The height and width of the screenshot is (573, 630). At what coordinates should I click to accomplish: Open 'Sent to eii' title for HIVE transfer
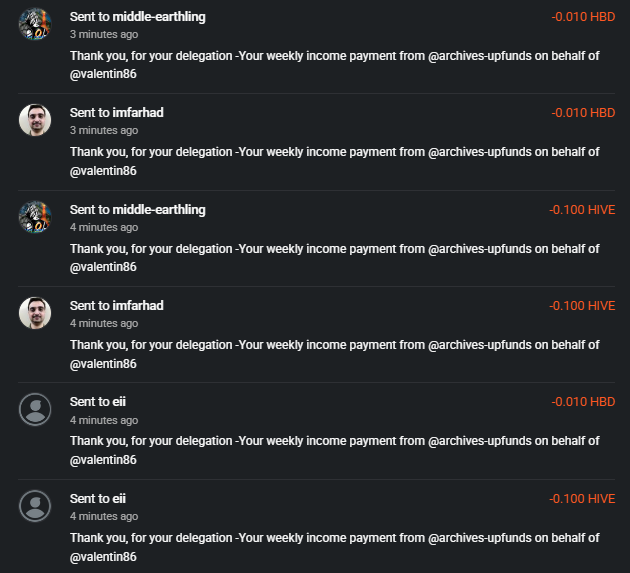[x=98, y=498]
